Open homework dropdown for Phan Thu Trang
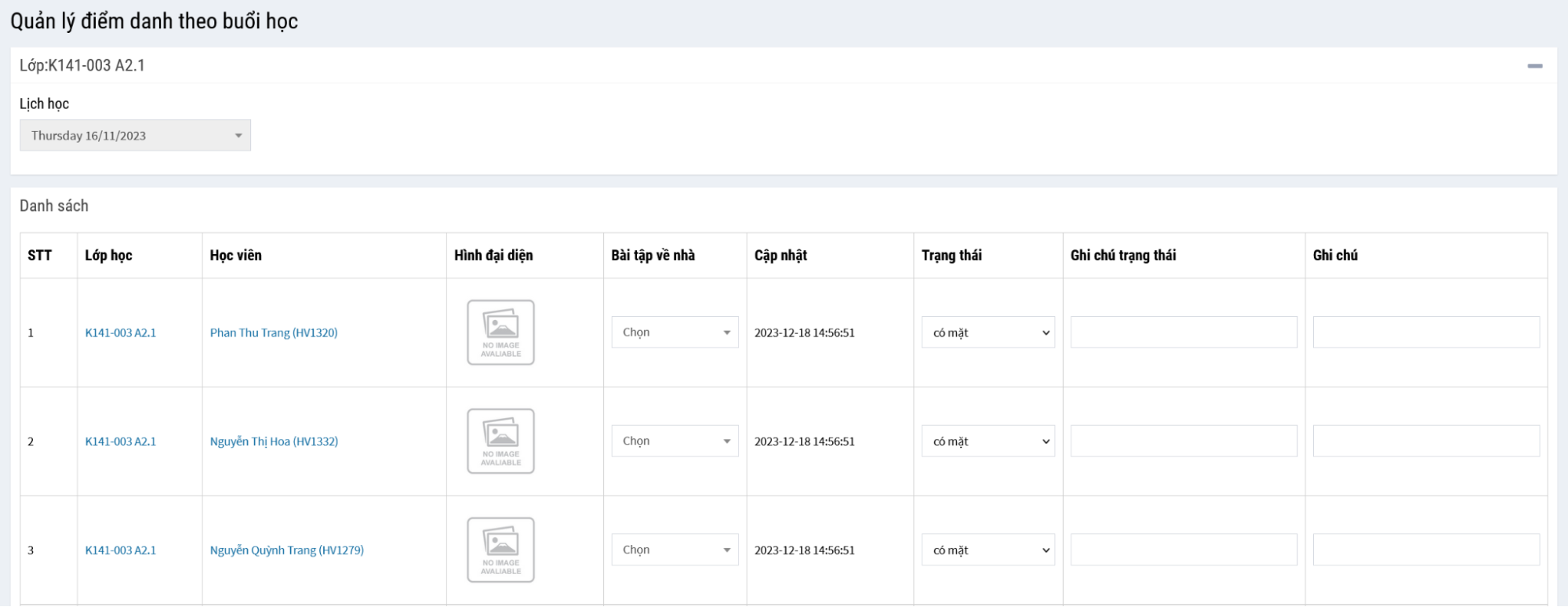 point(675,333)
